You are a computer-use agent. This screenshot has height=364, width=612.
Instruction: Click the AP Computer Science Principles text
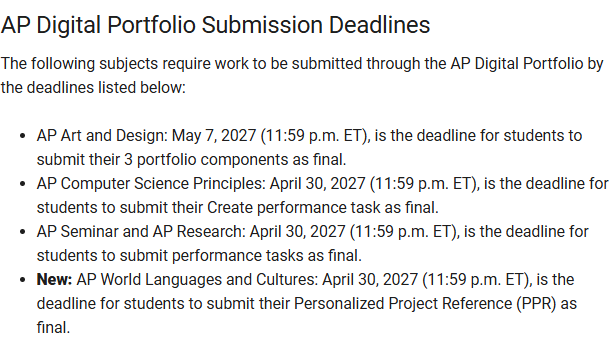pos(151,183)
